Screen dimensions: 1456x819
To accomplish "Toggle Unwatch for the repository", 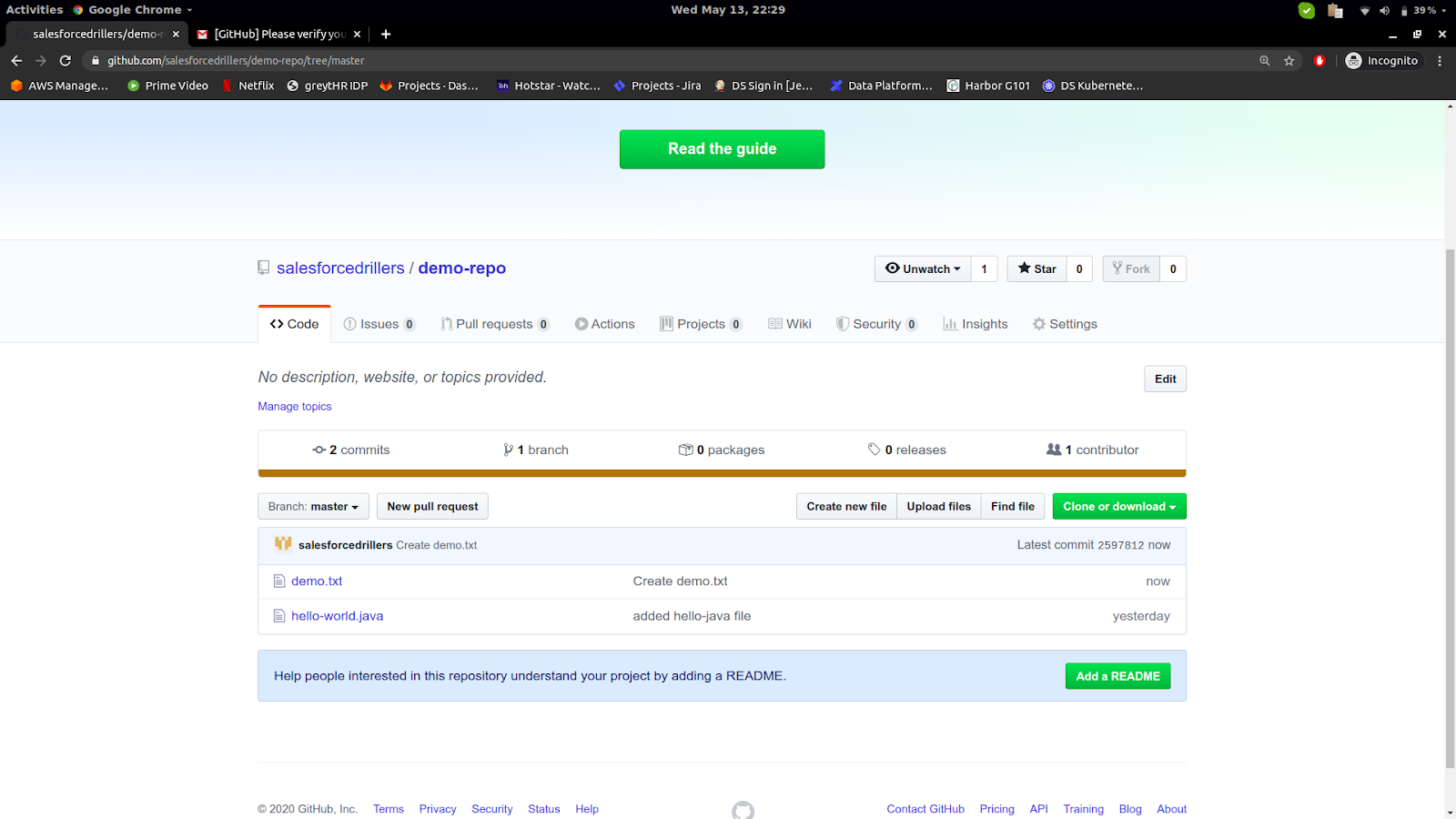I will point(923,268).
